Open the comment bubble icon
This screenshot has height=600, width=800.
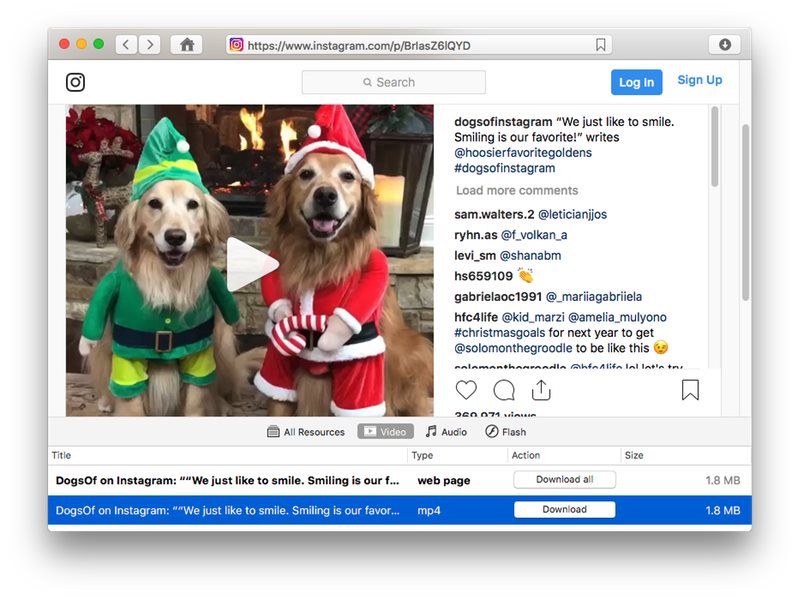coord(504,390)
